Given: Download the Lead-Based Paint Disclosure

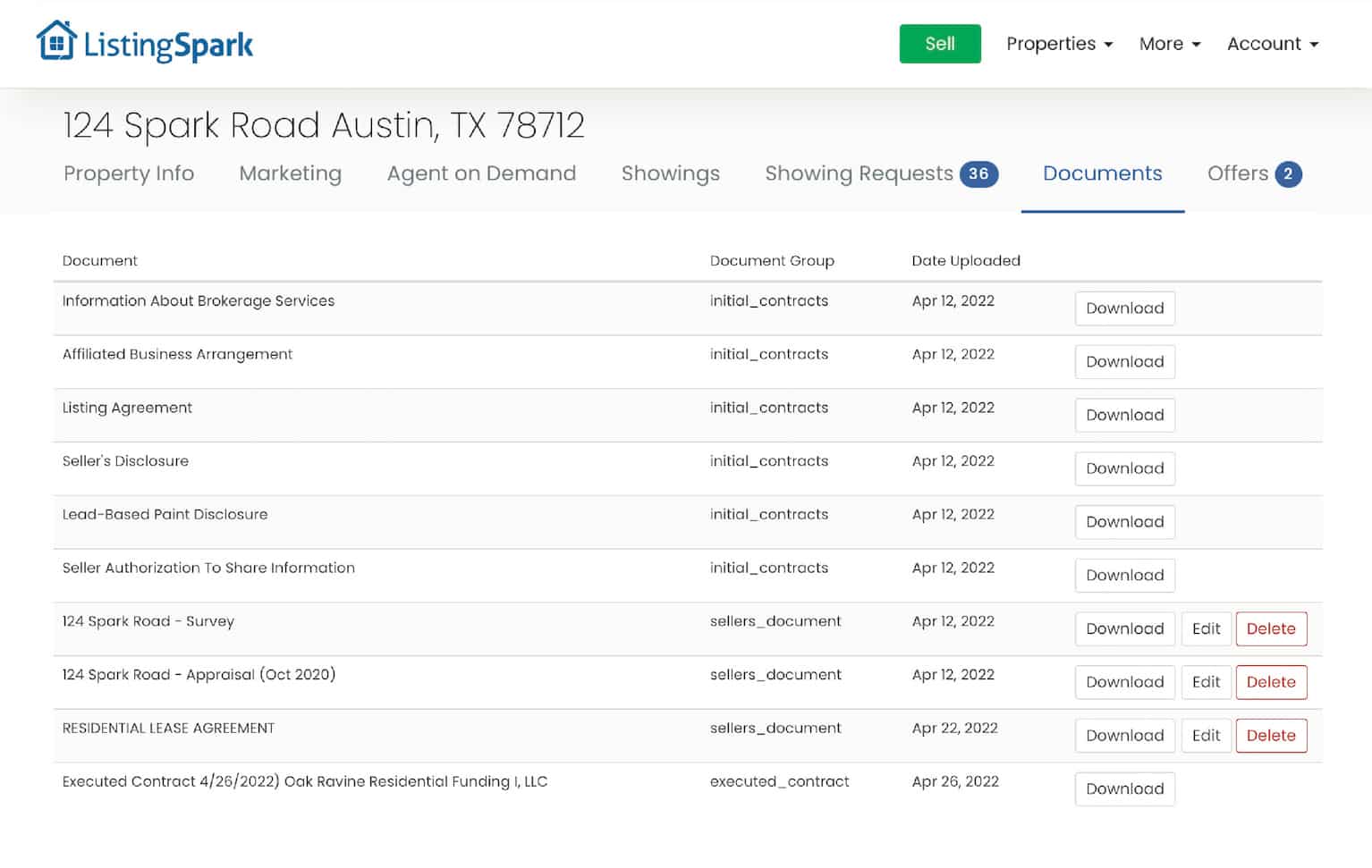Looking at the screenshot, I should coord(1124,522).
